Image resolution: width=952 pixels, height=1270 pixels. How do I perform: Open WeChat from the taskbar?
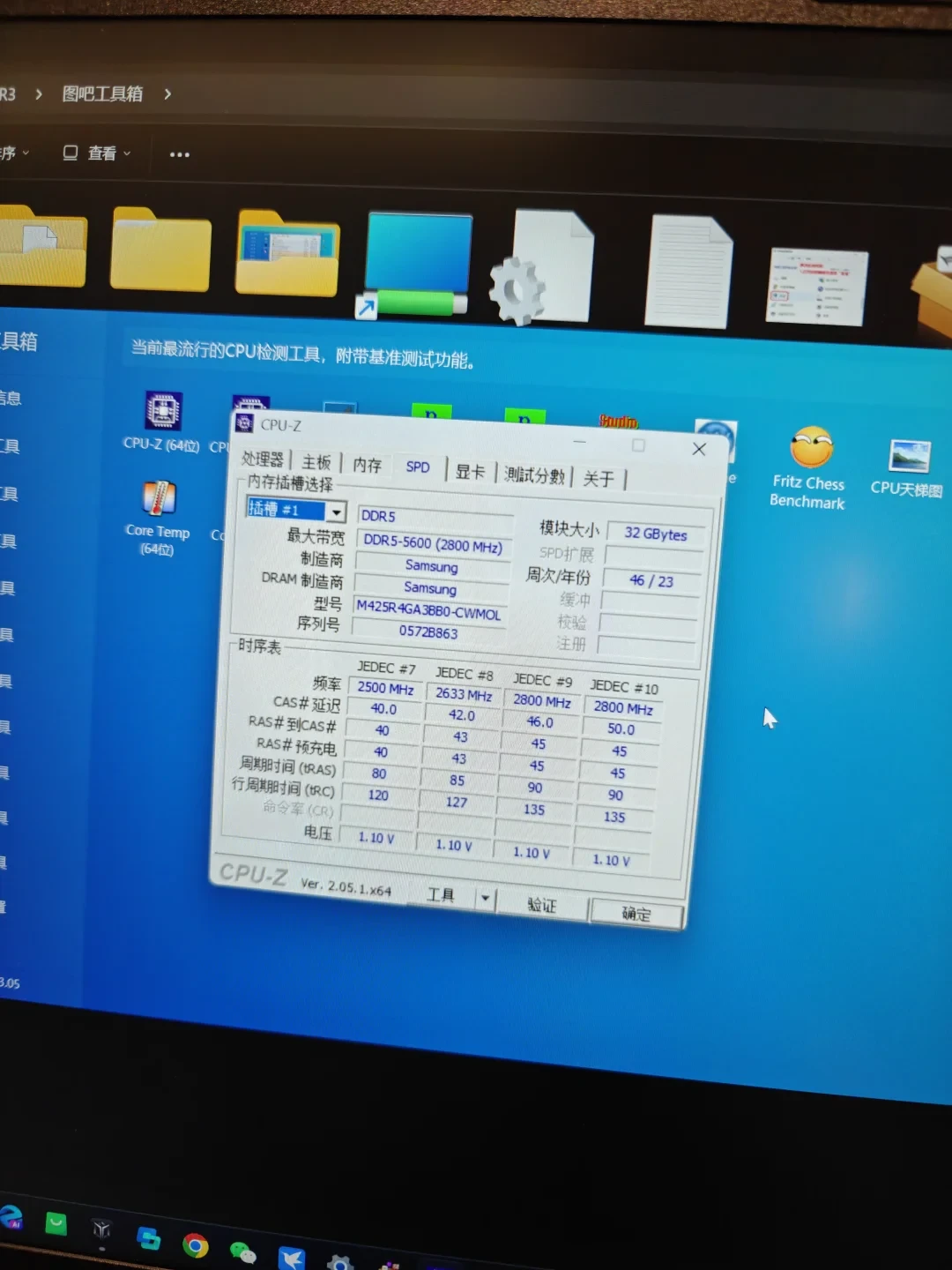(x=242, y=1252)
